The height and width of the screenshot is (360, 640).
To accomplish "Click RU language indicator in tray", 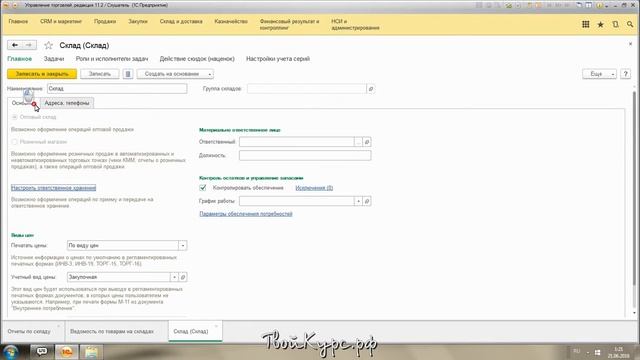I will [576, 351].
